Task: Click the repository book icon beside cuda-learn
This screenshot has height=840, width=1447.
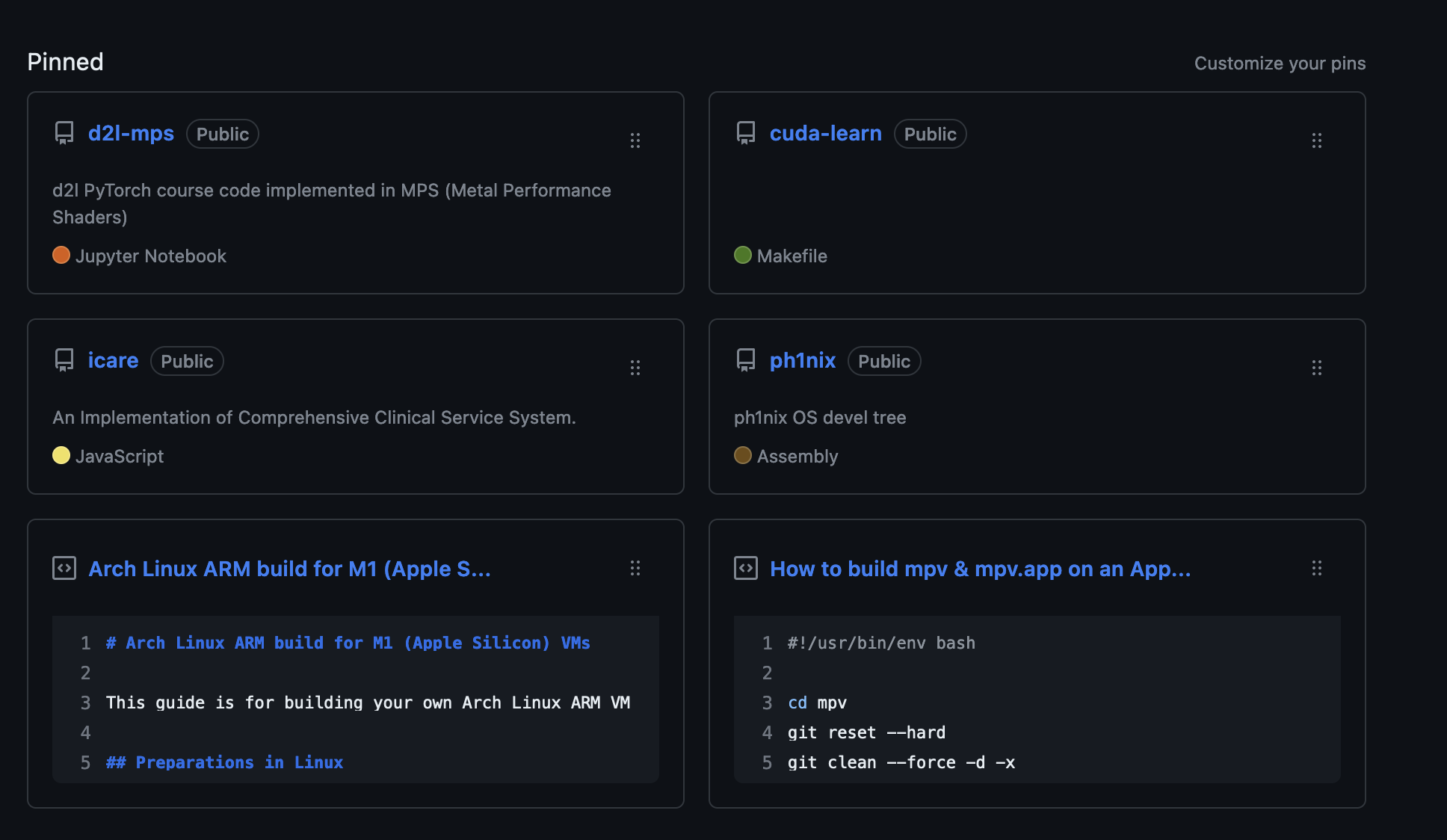Action: (745, 135)
